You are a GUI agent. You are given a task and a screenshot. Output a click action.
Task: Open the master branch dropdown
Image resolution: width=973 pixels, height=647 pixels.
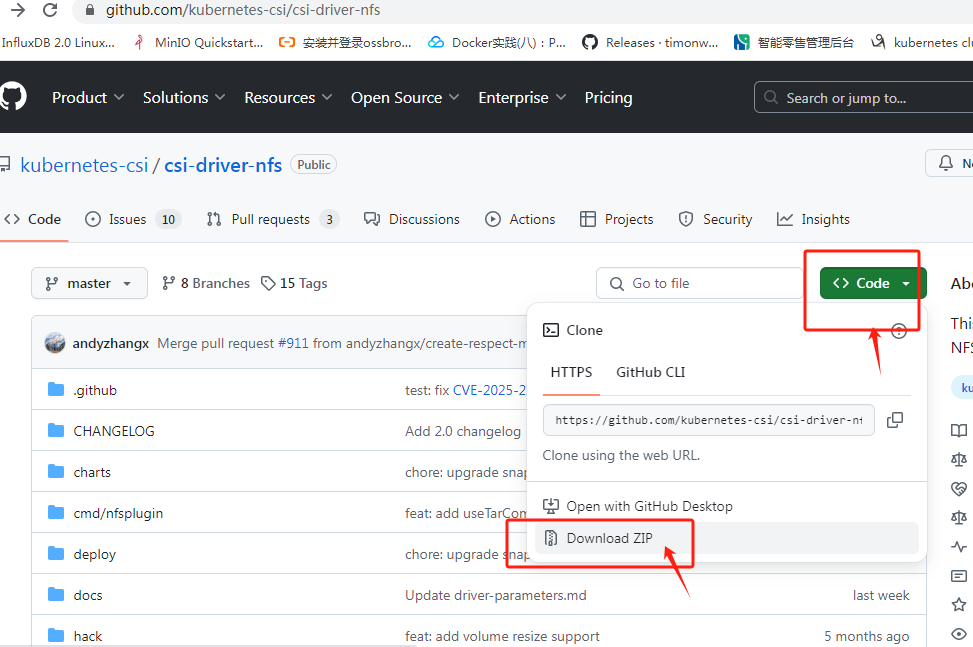coord(89,283)
